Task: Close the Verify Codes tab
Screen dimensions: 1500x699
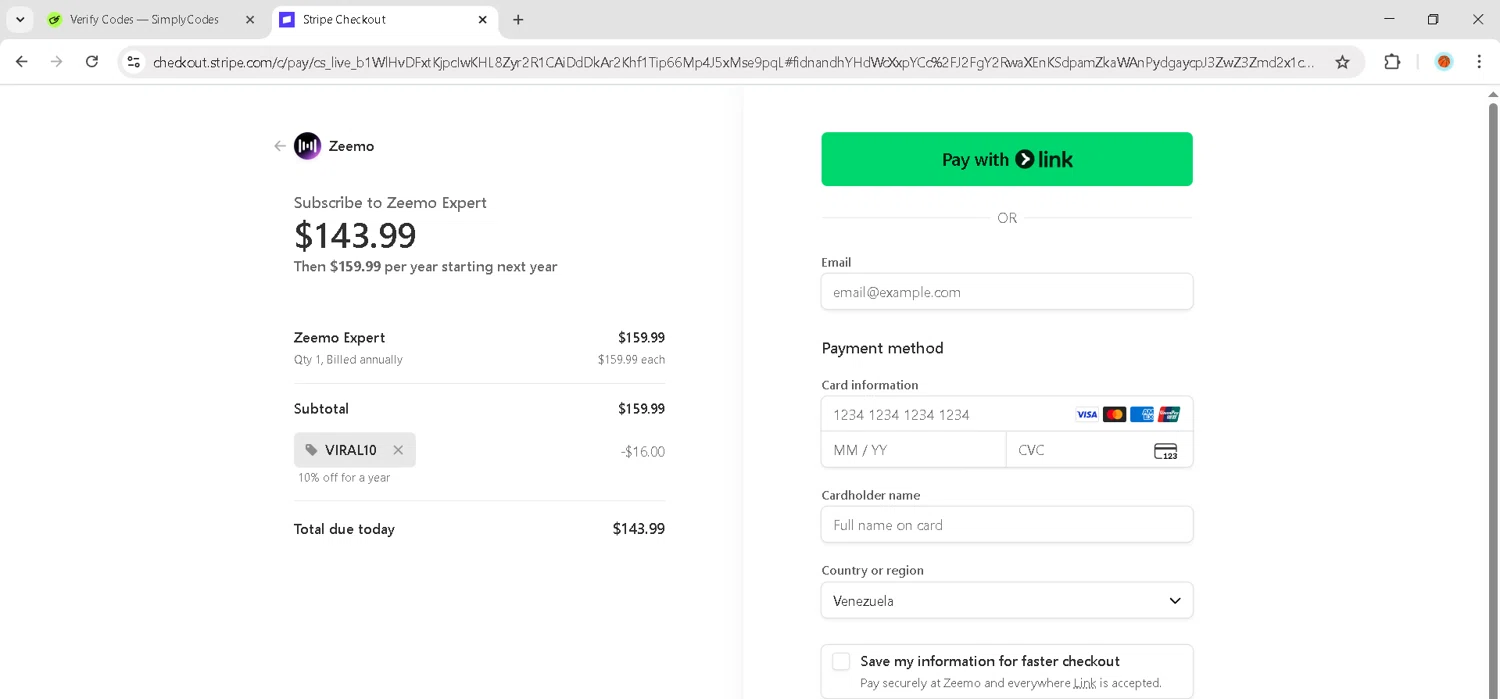Action: pos(250,20)
